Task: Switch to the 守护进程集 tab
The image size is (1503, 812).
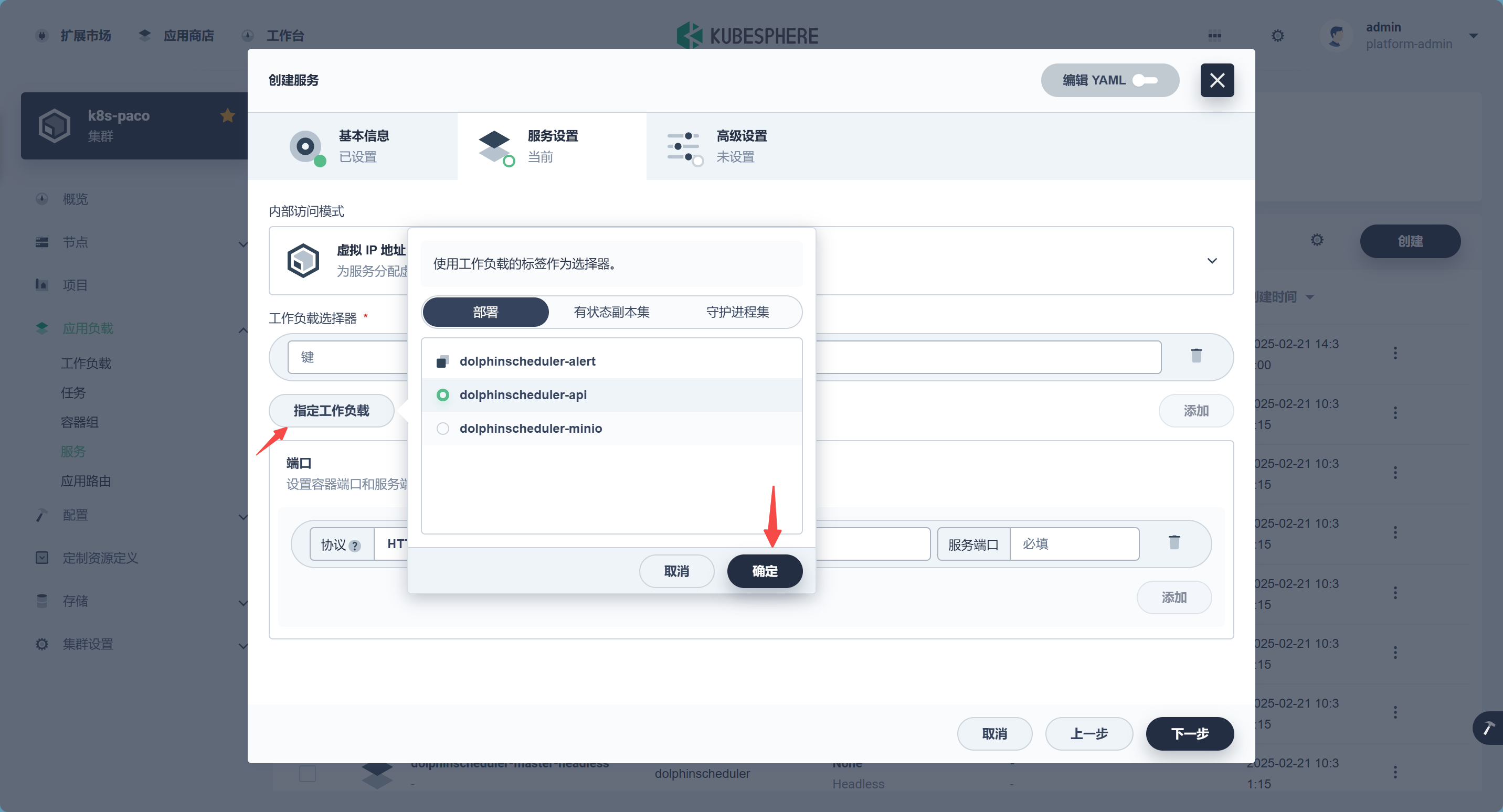Action: click(x=737, y=312)
